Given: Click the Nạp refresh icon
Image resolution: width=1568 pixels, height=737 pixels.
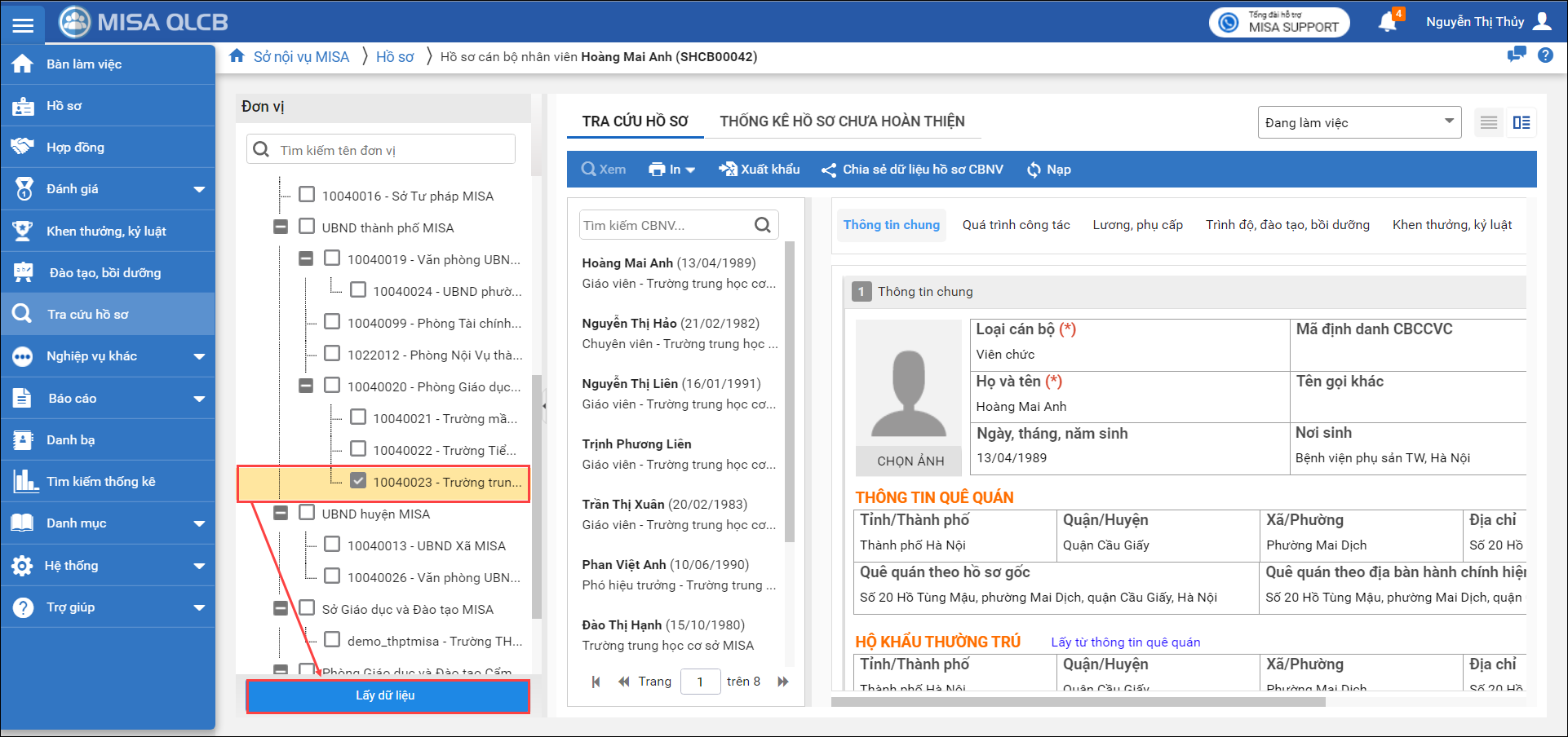Looking at the screenshot, I should point(1034,170).
